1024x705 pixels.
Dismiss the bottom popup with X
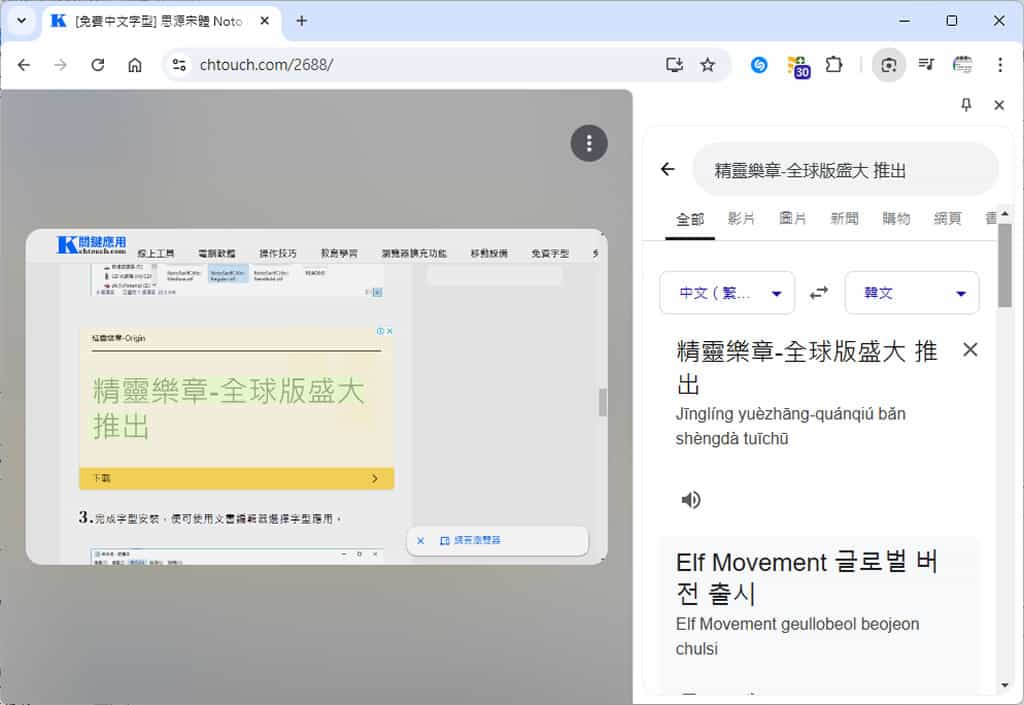point(421,540)
